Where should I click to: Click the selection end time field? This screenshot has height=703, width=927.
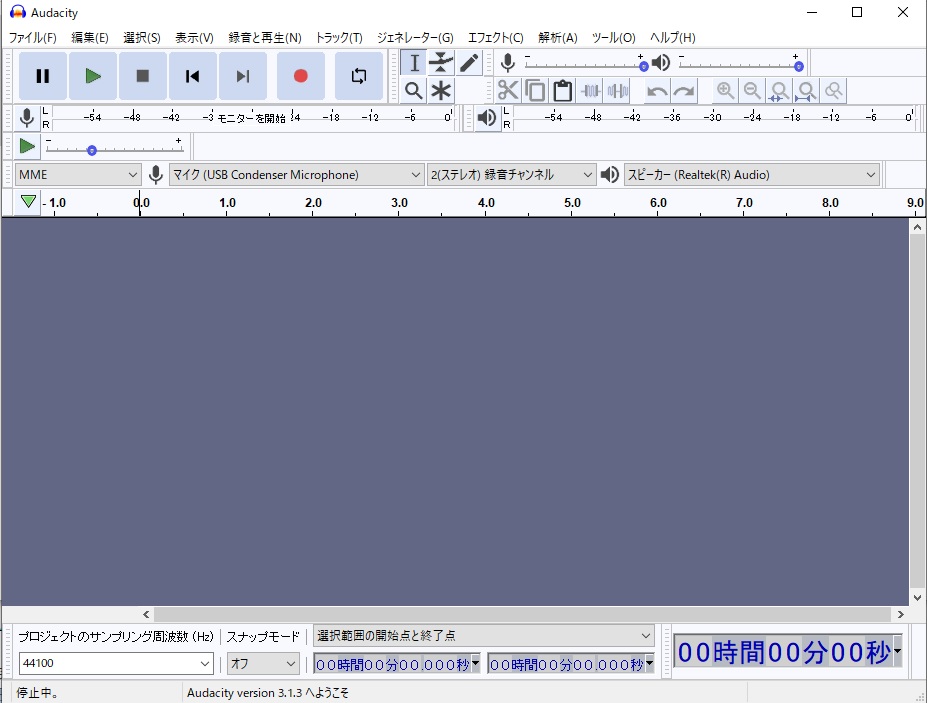566,664
